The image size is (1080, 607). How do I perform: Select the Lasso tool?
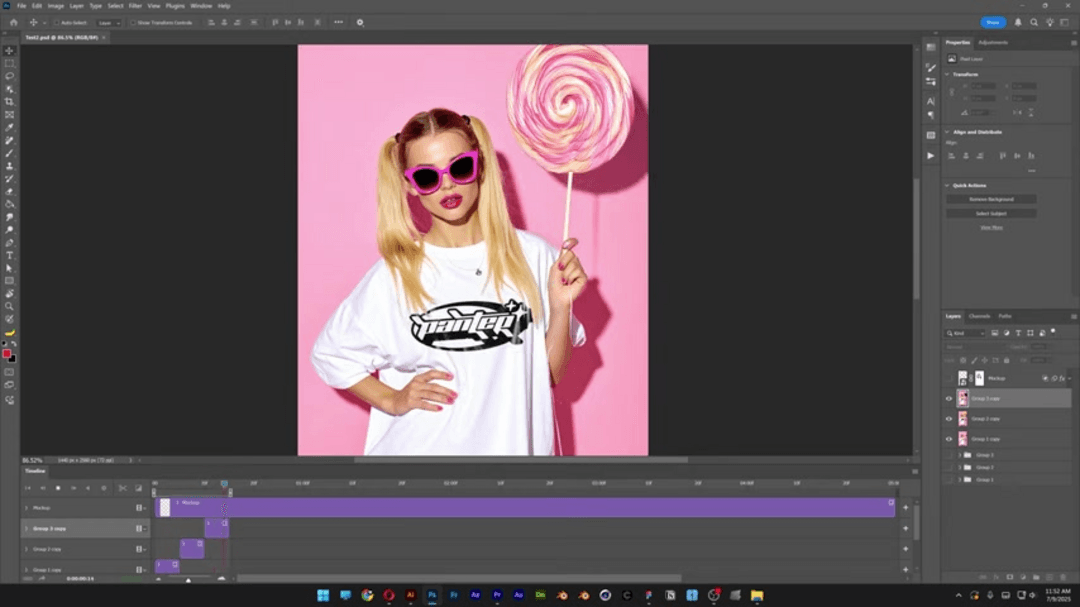pos(9,75)
